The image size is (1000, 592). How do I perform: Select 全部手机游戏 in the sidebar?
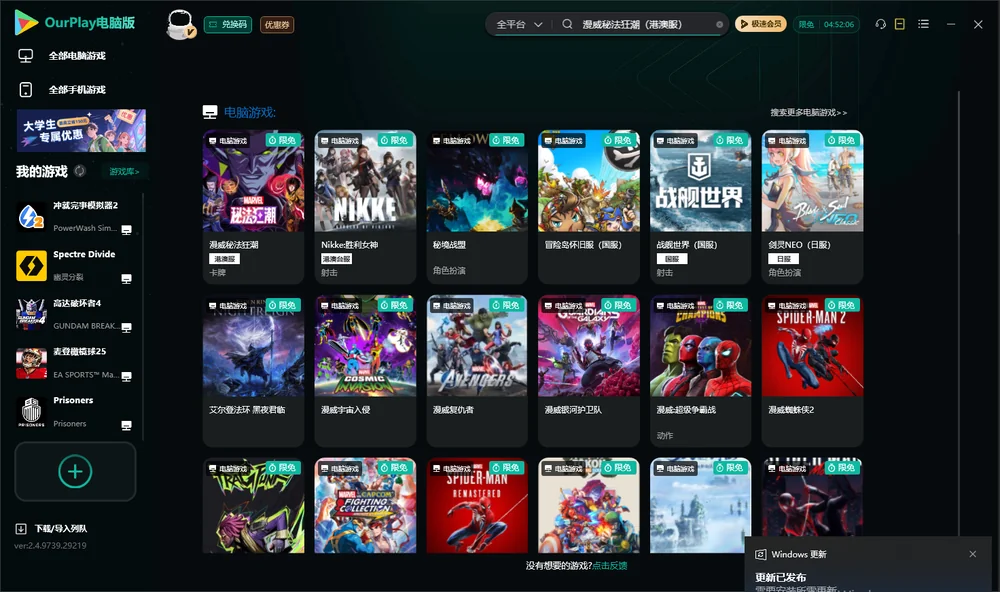[77, 89]
